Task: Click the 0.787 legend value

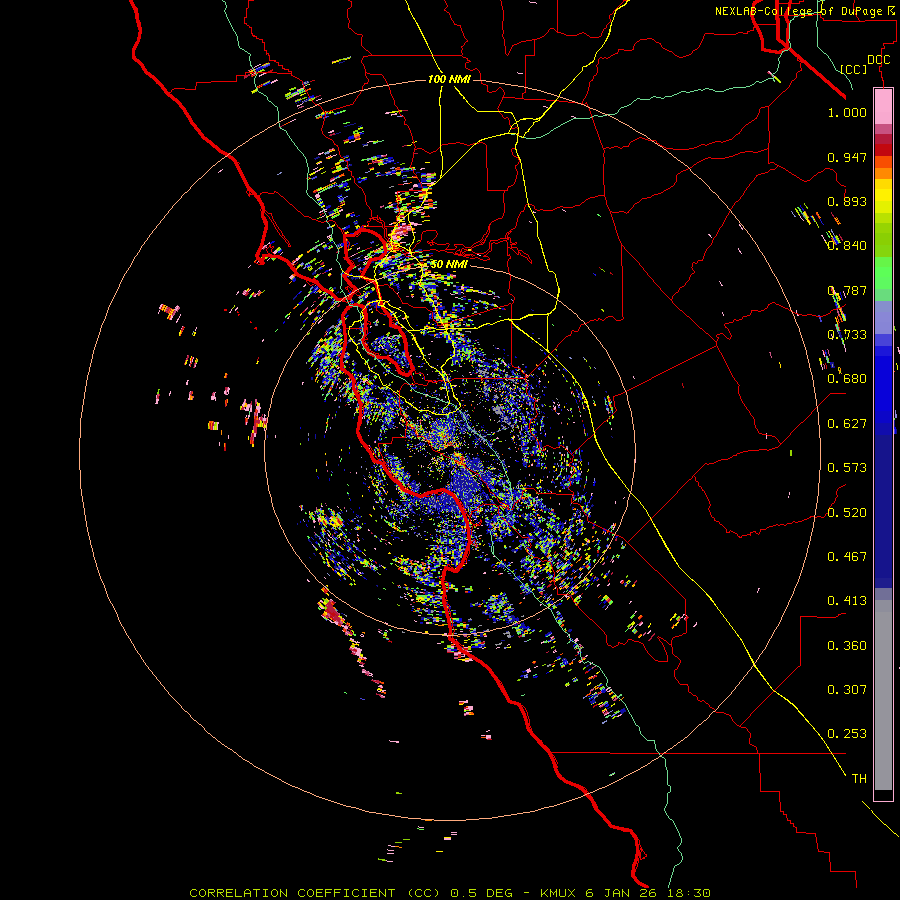Action: [x=847, y=290]
